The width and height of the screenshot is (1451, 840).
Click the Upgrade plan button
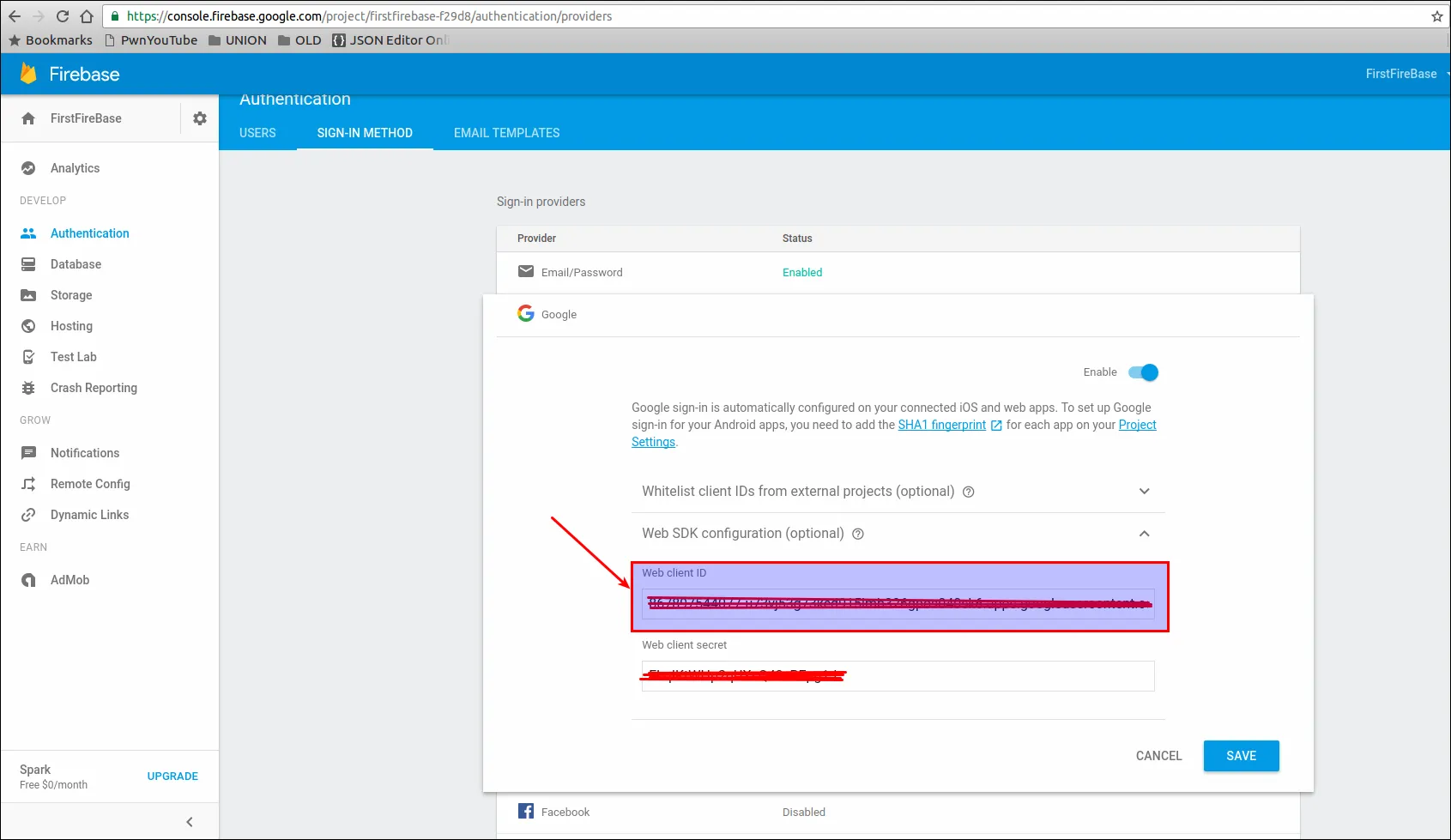172,777
